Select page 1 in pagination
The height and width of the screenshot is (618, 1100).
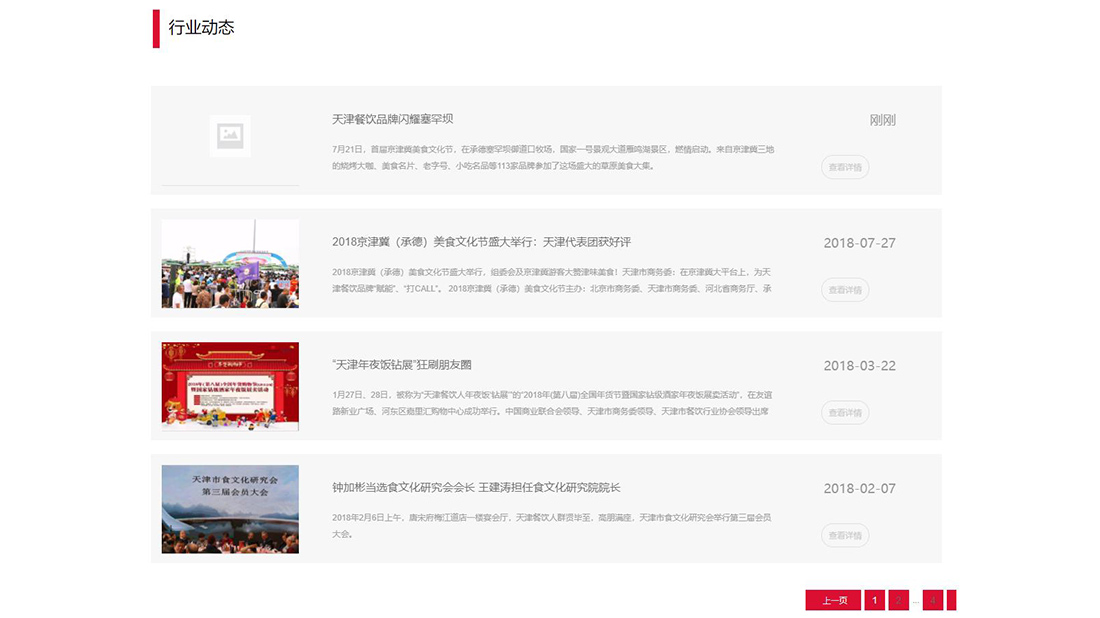click(875, 600)
